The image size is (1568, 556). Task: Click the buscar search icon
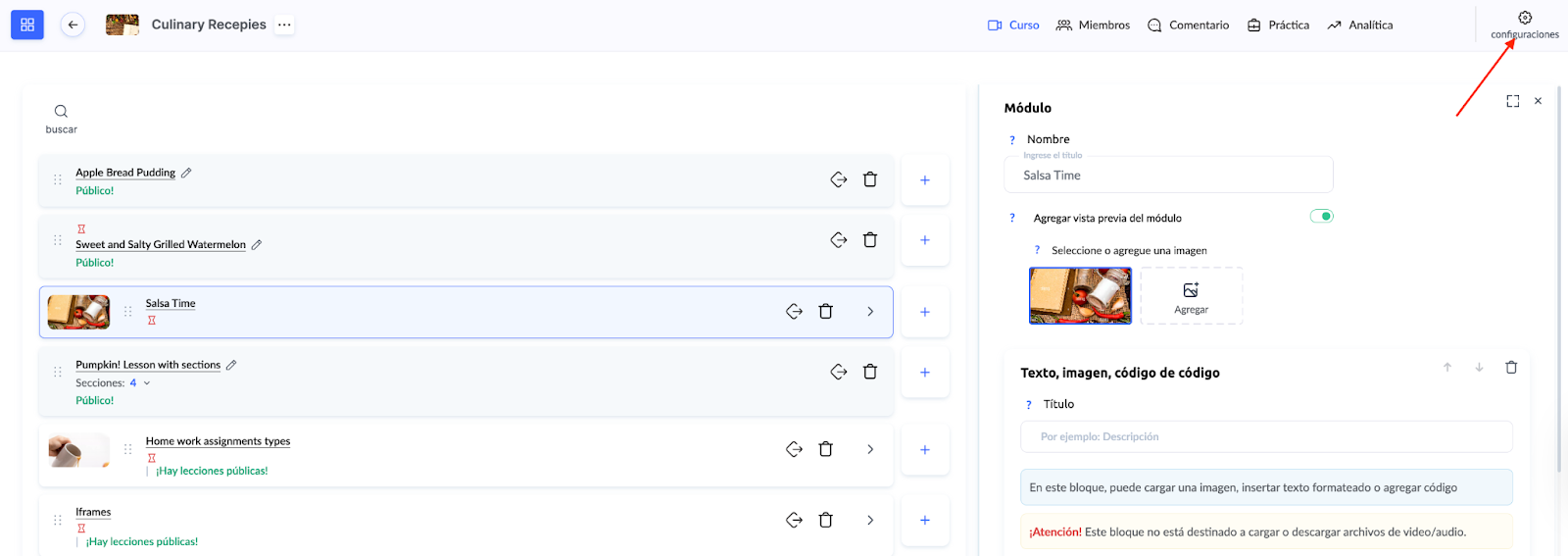click(61, 112)
